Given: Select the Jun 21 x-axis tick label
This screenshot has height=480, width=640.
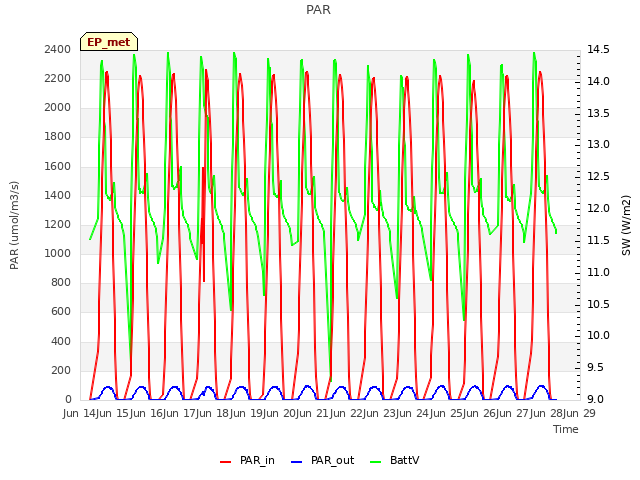Looking at the screenshot, I should tap(315, 413).
